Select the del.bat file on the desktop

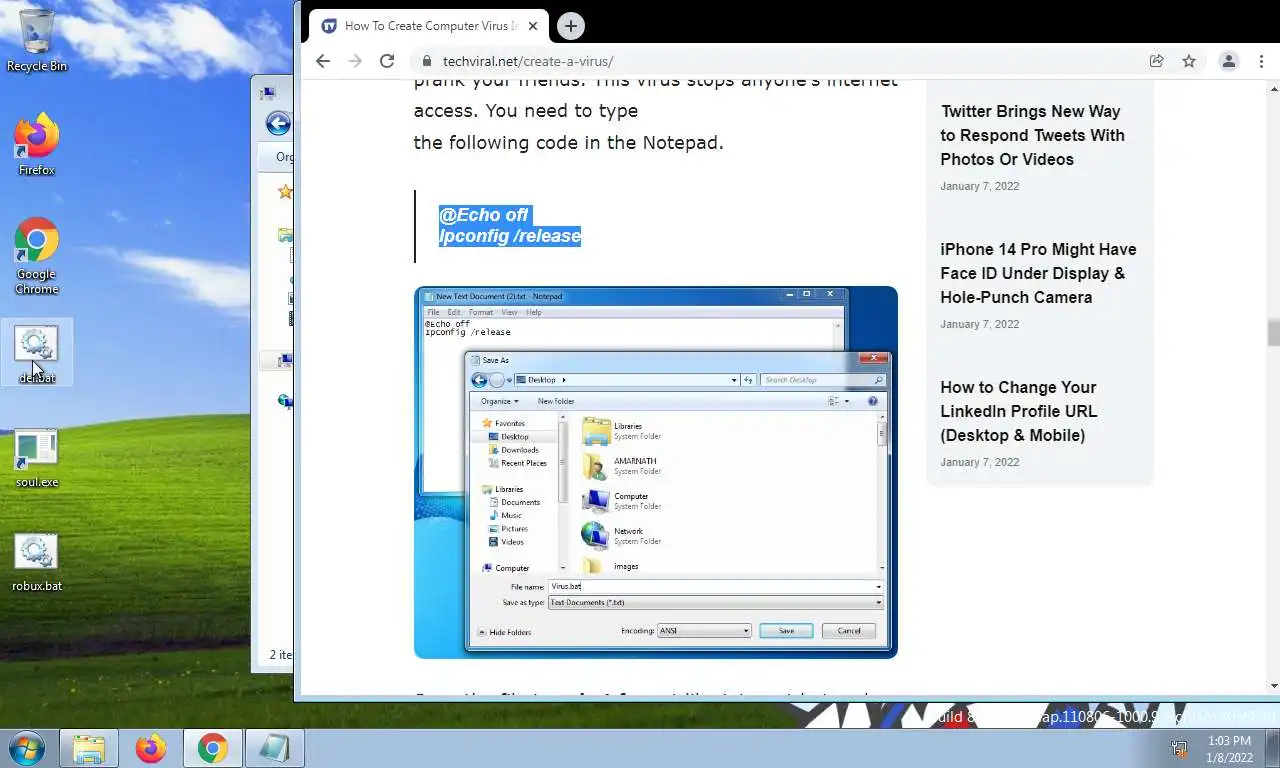point(37,353)
